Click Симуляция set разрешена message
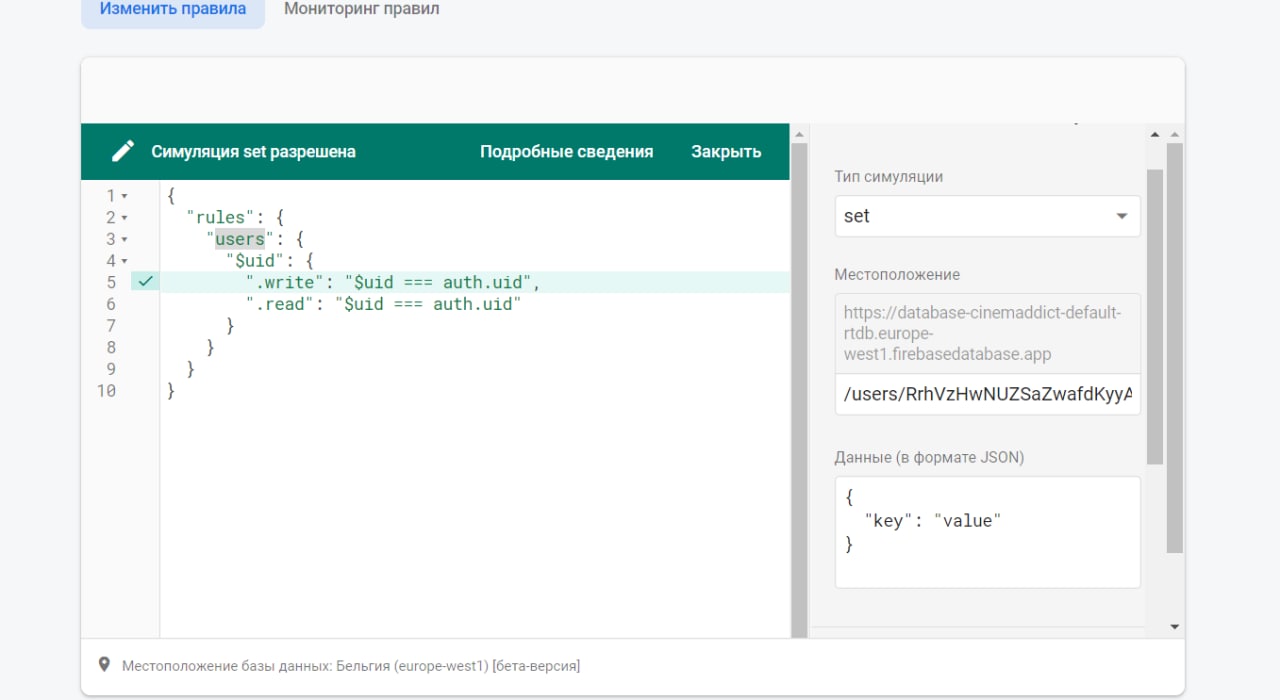The image size is (1280, 700). [254, 152]
